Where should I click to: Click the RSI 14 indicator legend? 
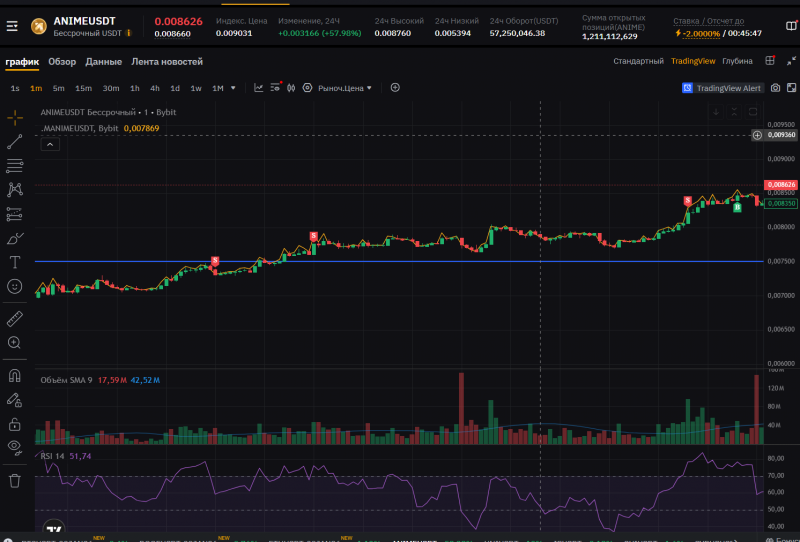[x=53, y=456]
